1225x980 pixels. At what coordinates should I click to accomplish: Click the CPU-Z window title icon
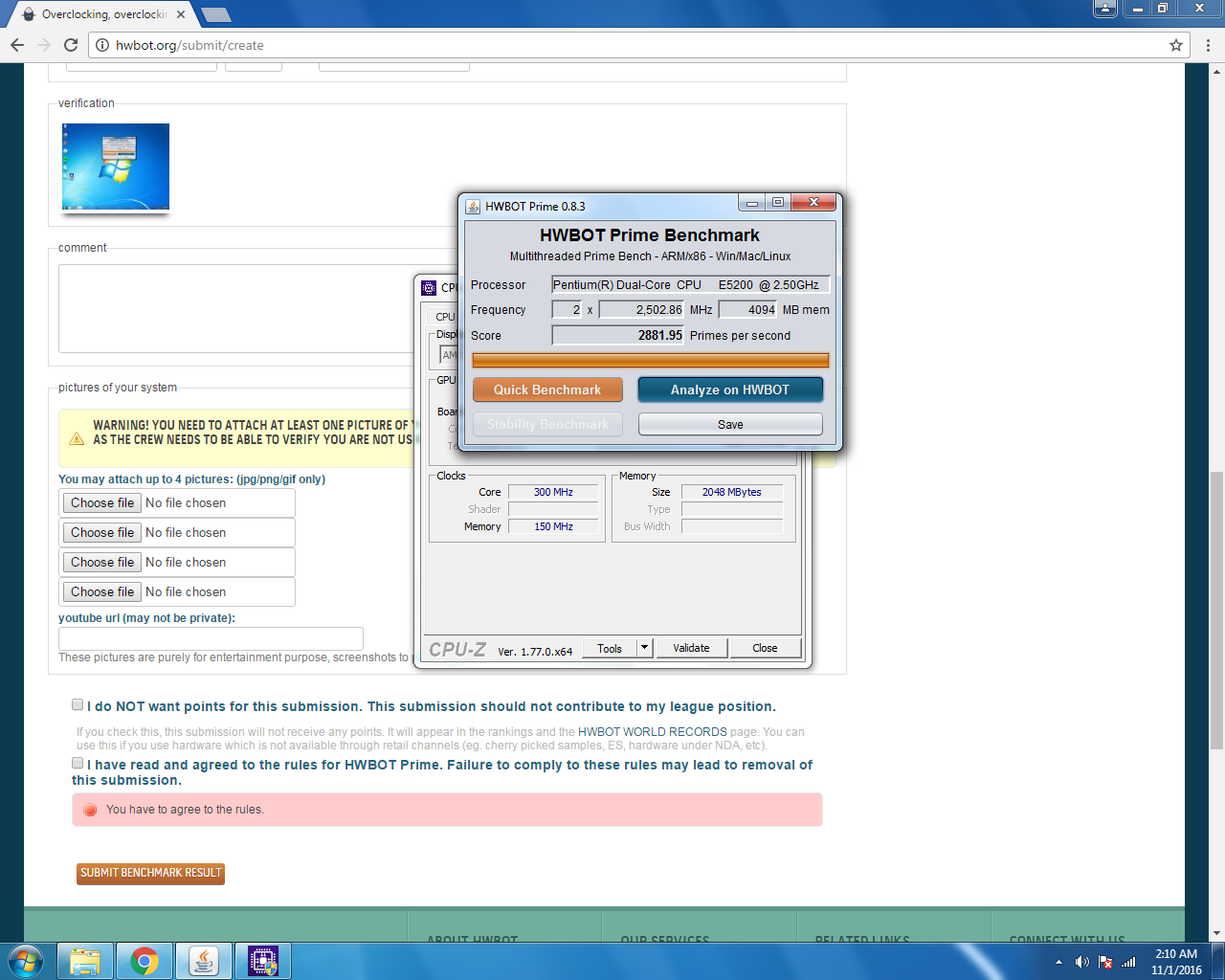point(430,287)
